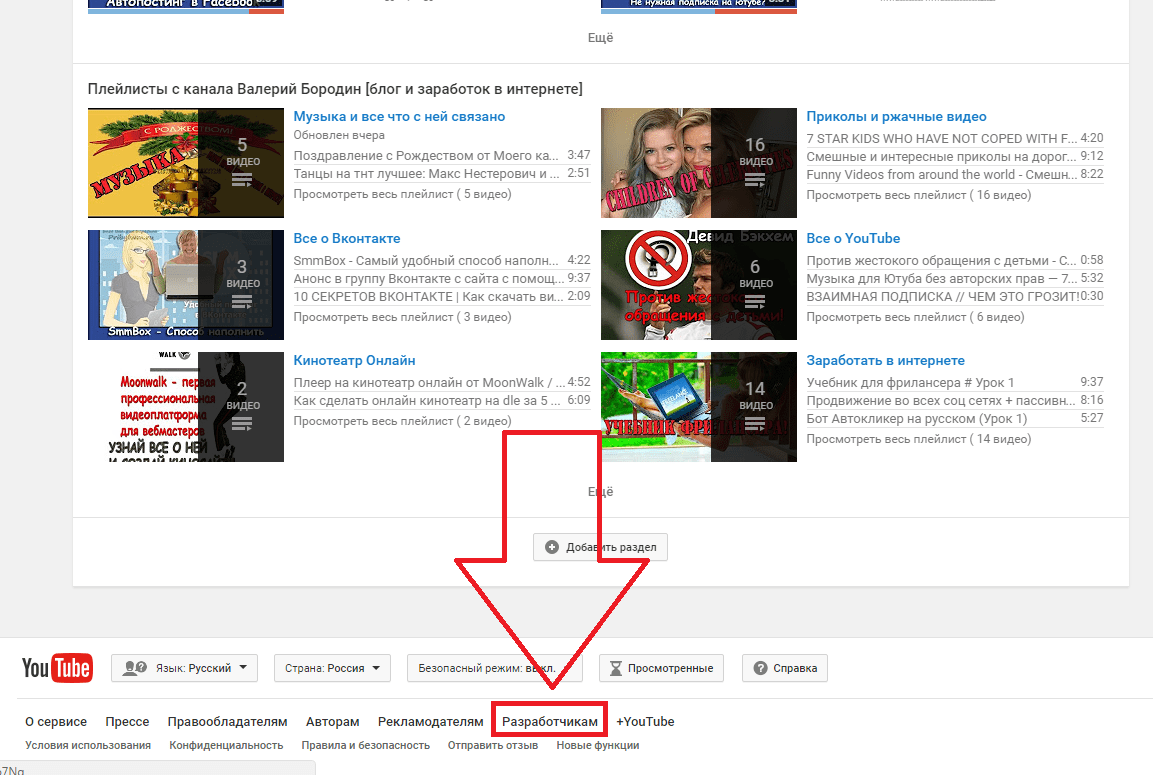Click Просмотреть весь плейлист ( 14 видео)
Image resolution: width=1153 pixels, height=775 pixels.
(x=918, y=439)
